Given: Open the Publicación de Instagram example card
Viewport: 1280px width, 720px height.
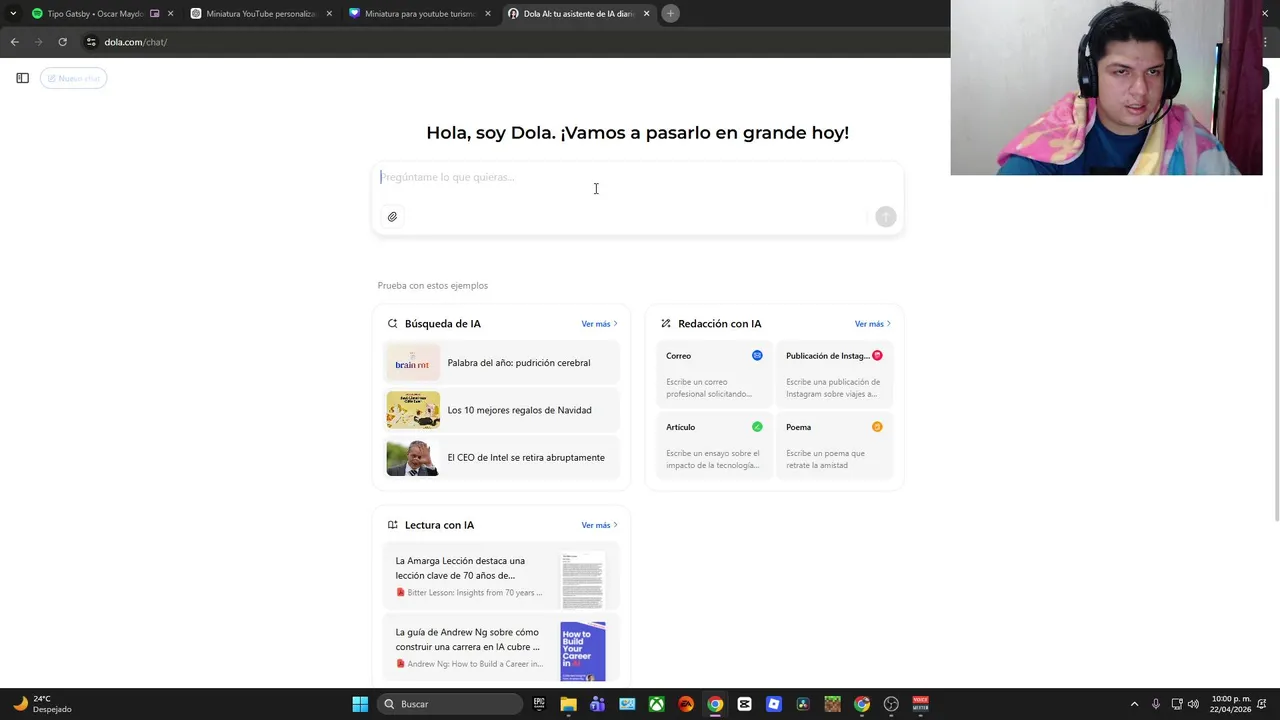Looking at the screenshot, I should click(834, 373).
